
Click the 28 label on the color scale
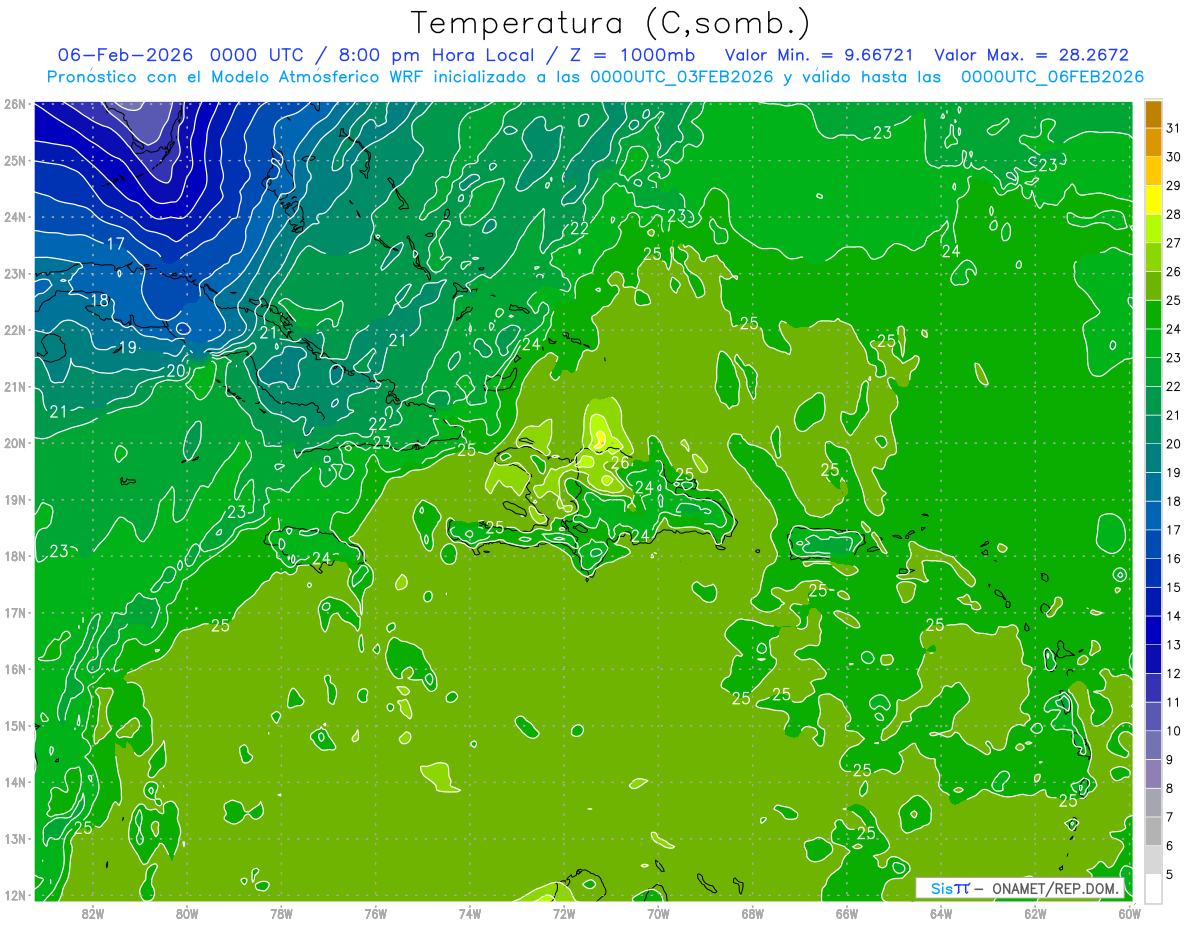coord(1173,214)
